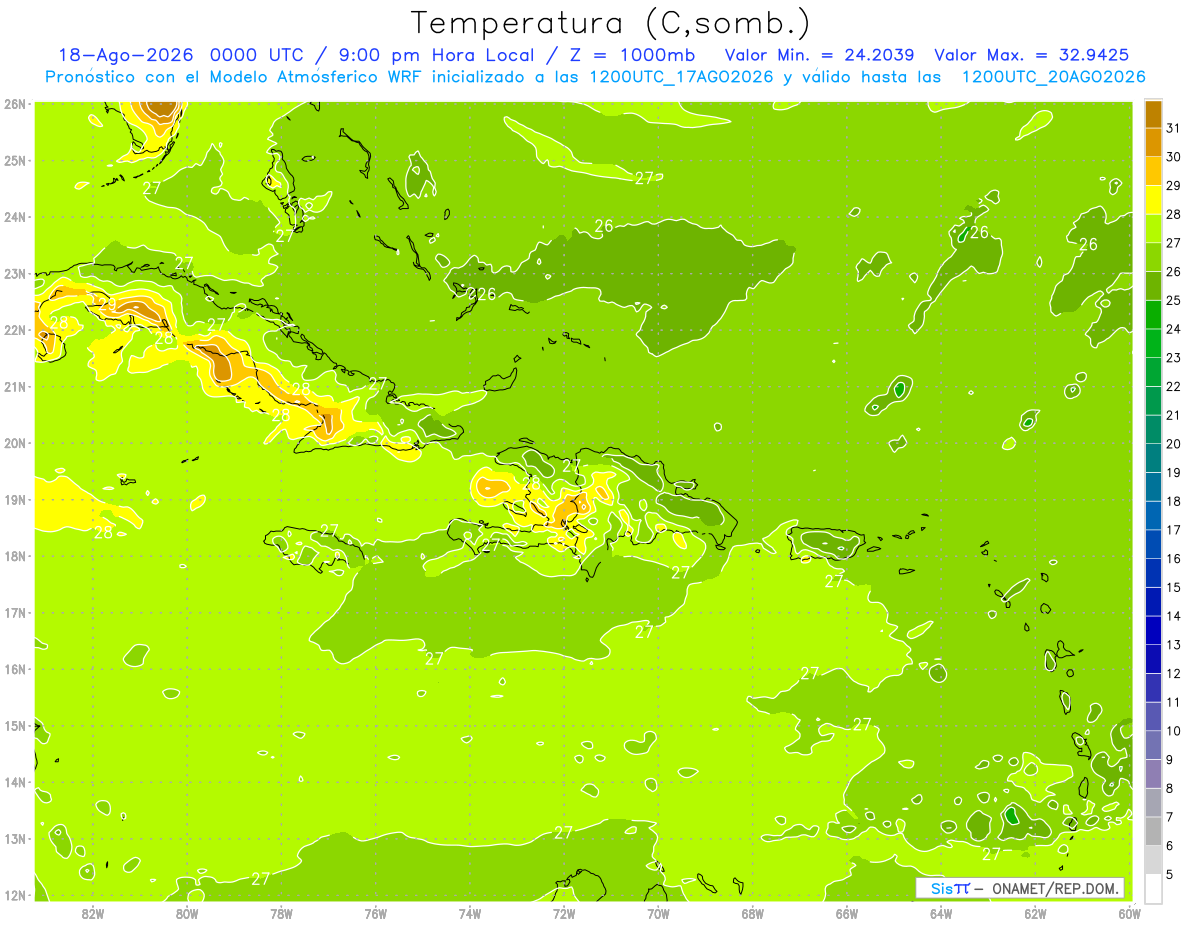1200x927 pixels.
Task: Click the 66W longitude axis label
Action: tap(847, 913)
